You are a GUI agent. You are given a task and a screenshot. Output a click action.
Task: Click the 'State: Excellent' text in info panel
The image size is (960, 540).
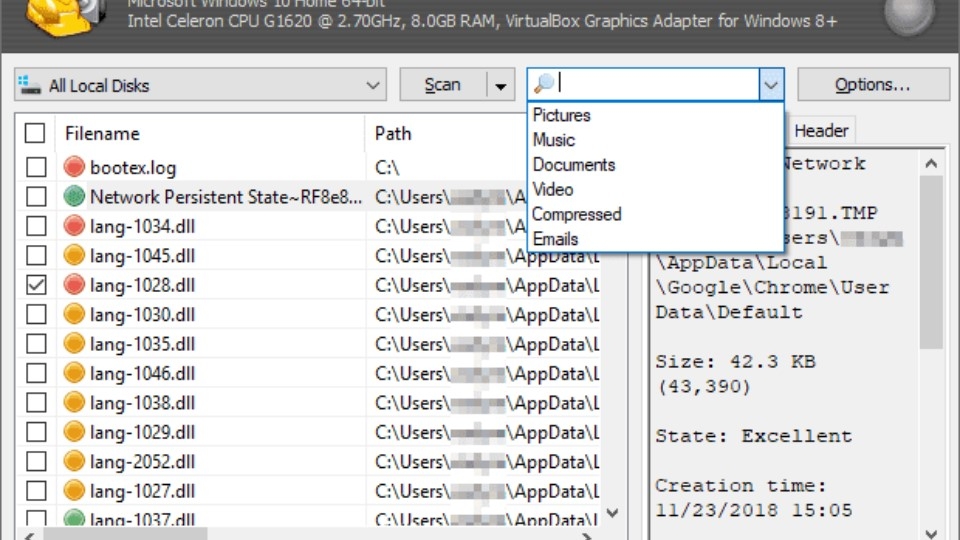point(753,436)
